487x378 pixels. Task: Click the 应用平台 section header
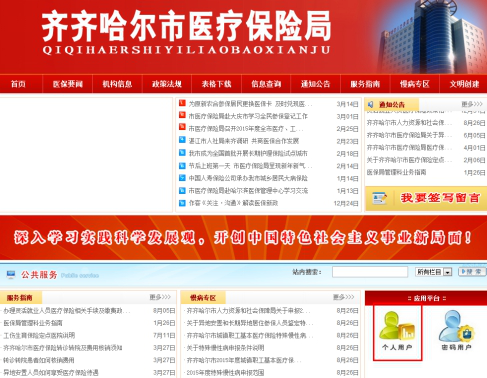coord(426,298)
